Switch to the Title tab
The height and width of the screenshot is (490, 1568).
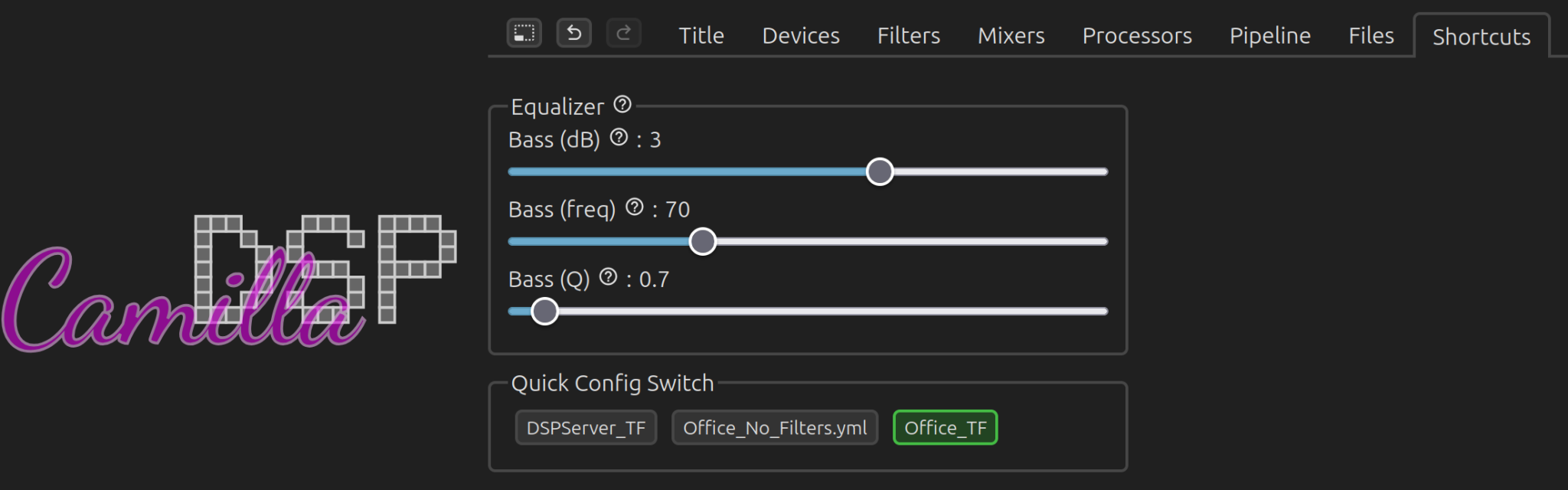click(701, 35)
